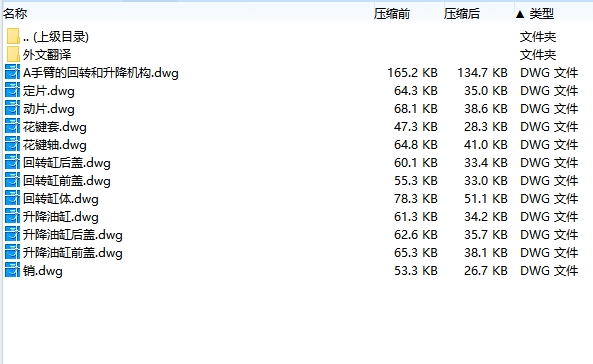The width and height of the screenshot is (593, 364).
Task: Select file name 动片.dwg
Action: (49, 109)
